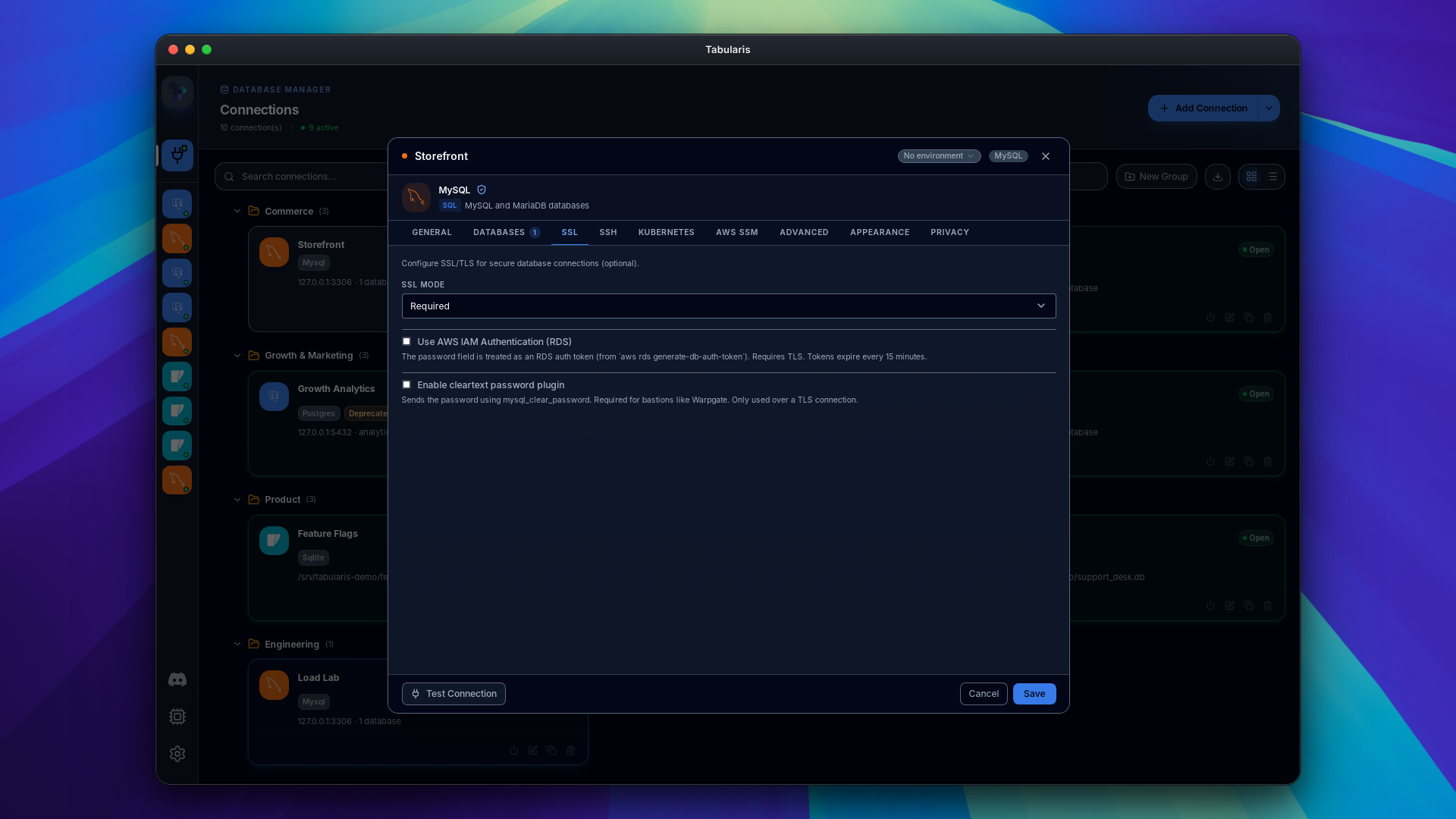
Task: Click the verified shield beside MySQL driver
Action: click(482, 190)
